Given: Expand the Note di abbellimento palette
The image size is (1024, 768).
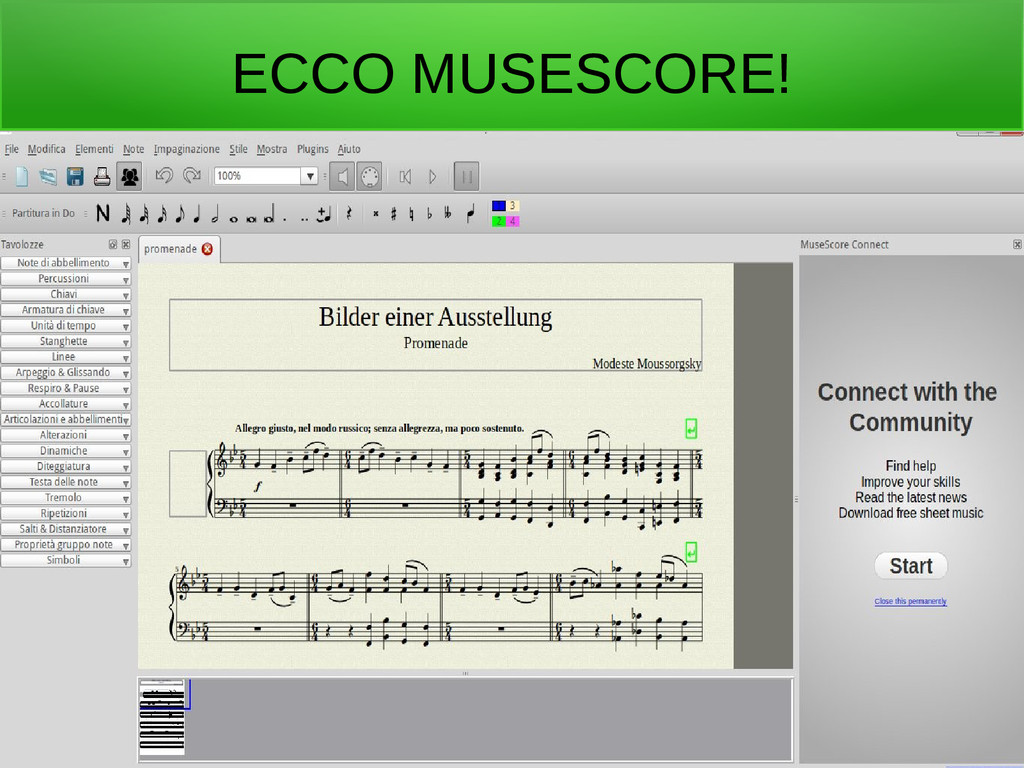Looking at the screenshot, I should 65,263.
